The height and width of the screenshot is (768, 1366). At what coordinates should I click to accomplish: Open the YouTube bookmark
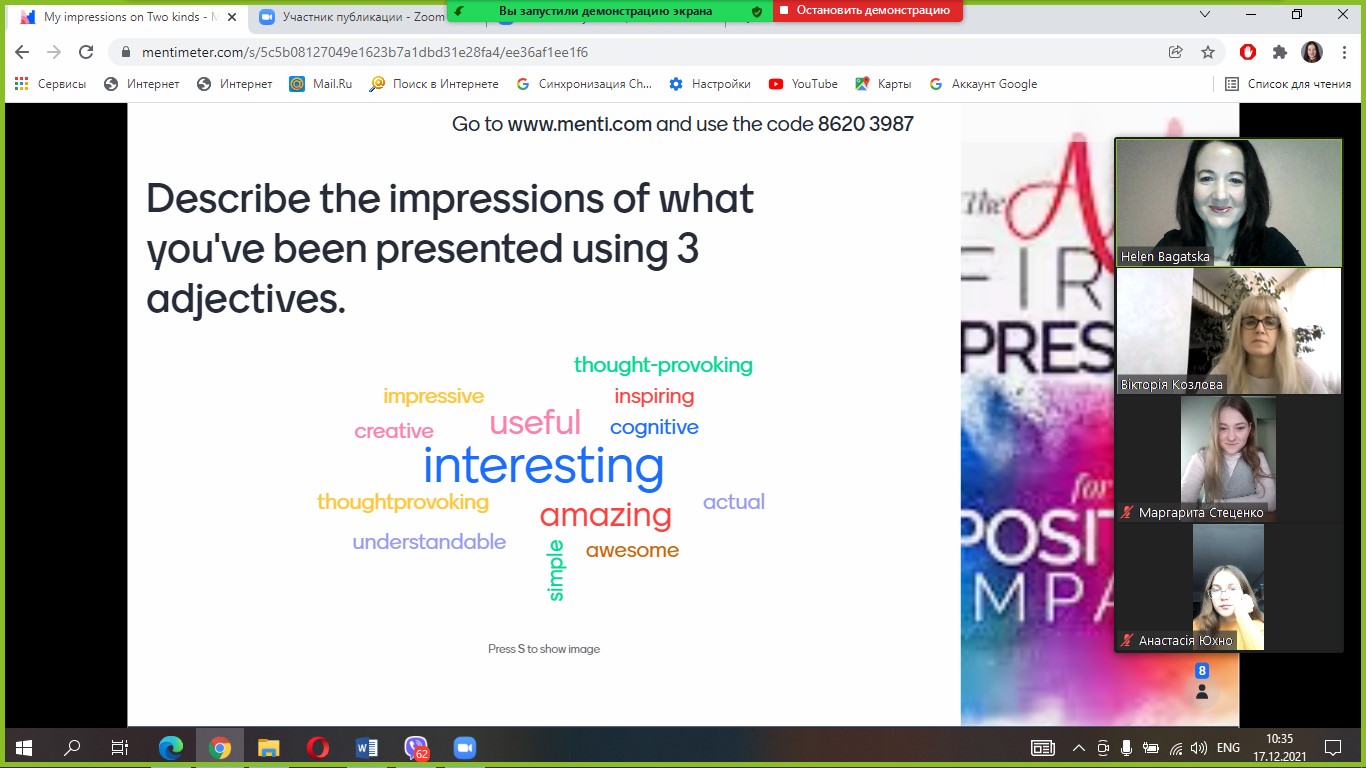coord(803,84)
